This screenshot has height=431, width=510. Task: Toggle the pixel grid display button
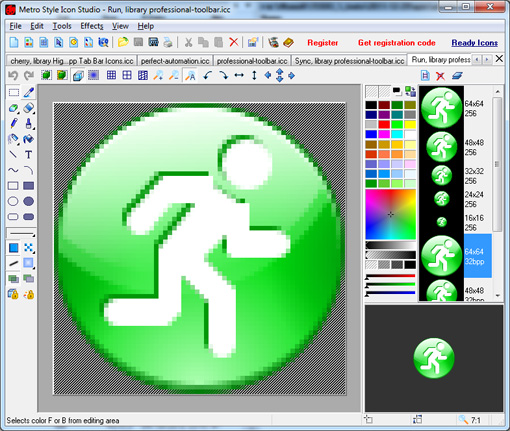click(x=111, y=76)
